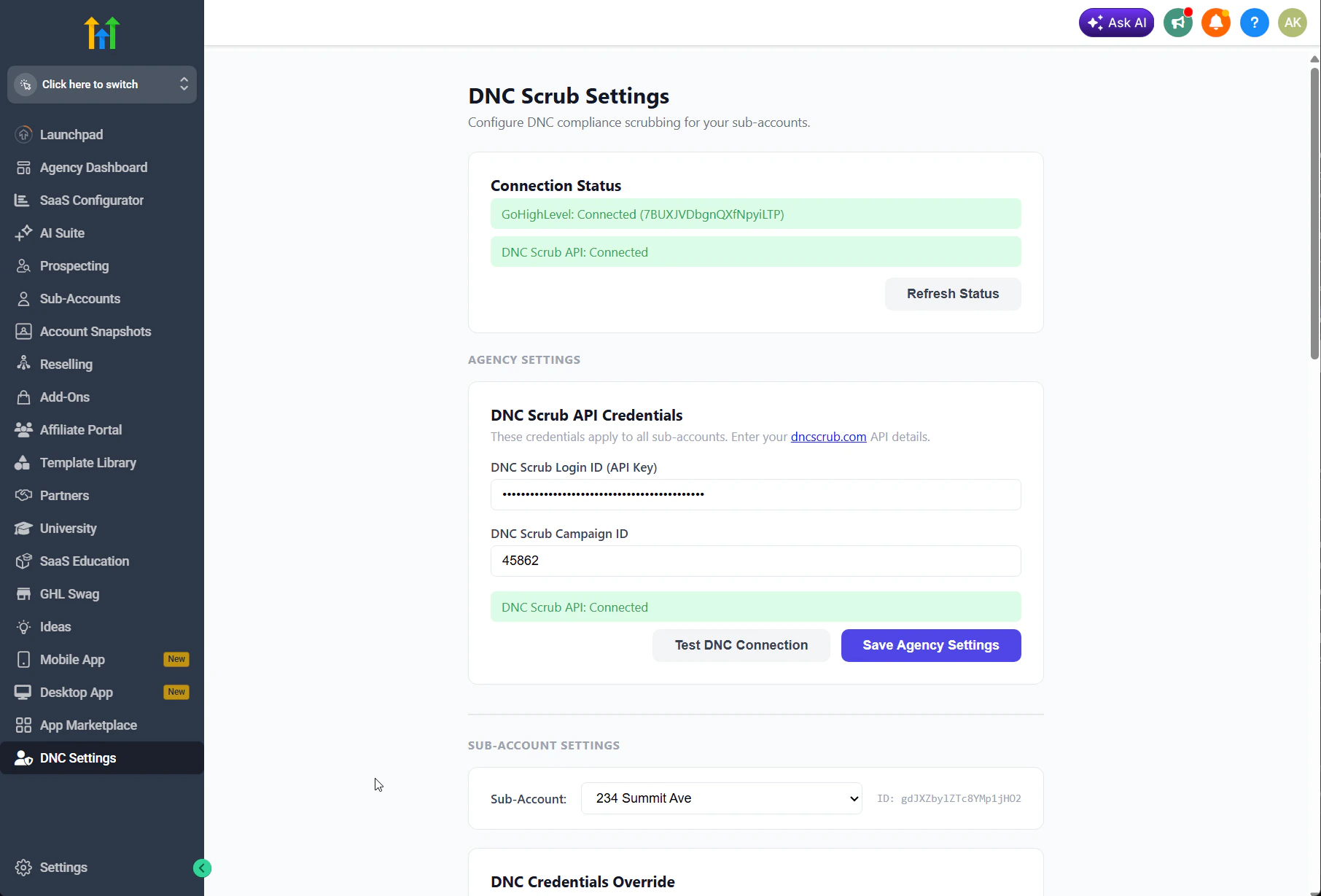This screenshot has height=896, width=1321.
Task: Click the Desktop App monitor icon
Action: pyautogui.click(x=23, y=692)
